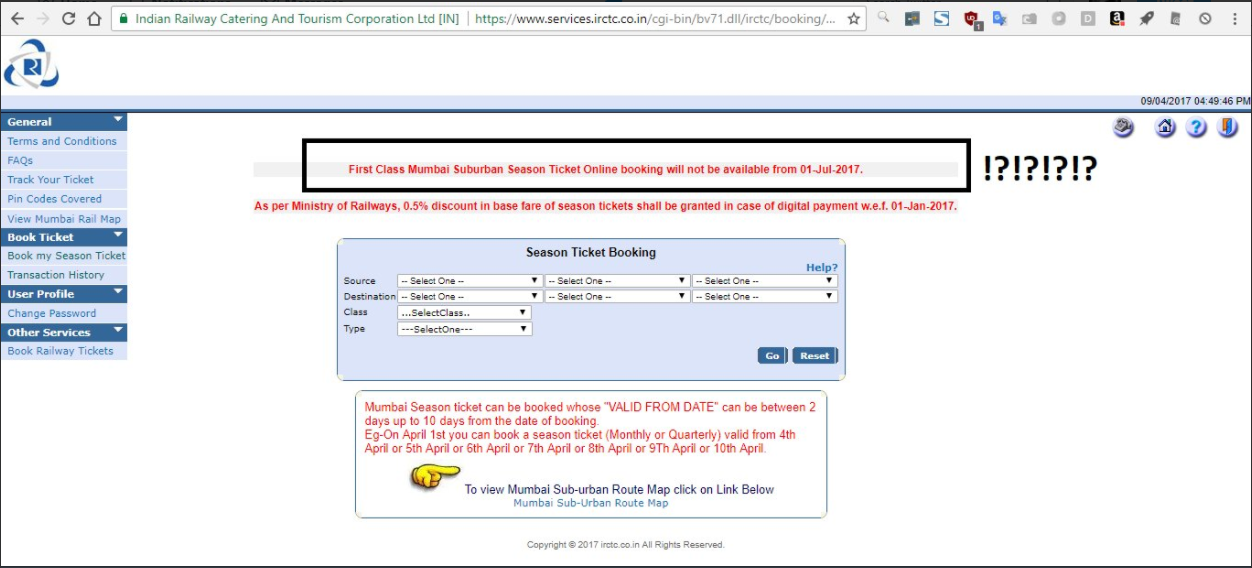Screen dimensions: 1252x568
Task: Click the uBlock Origin extension icon
Action: click(971, 19)
